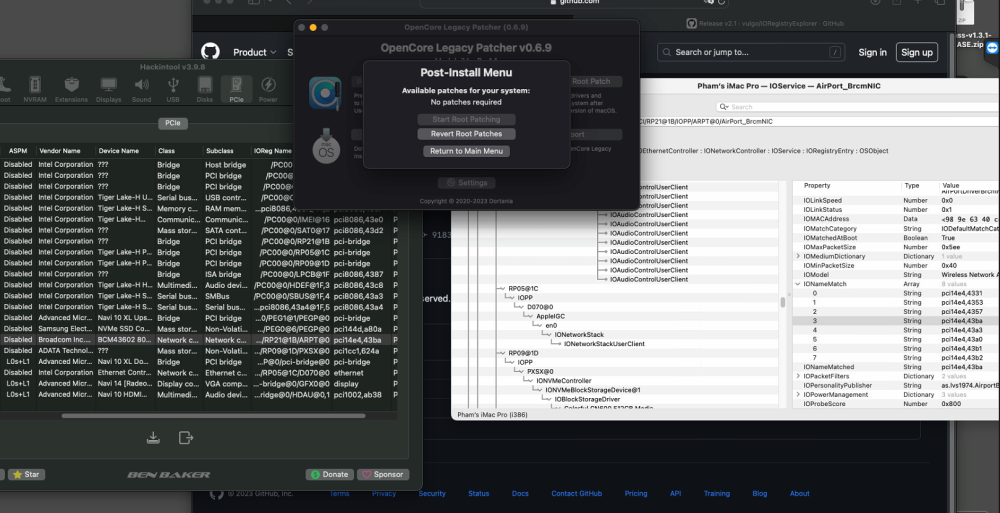Click the Property column header in IORegistryExplorer

[x=817, y=185]
